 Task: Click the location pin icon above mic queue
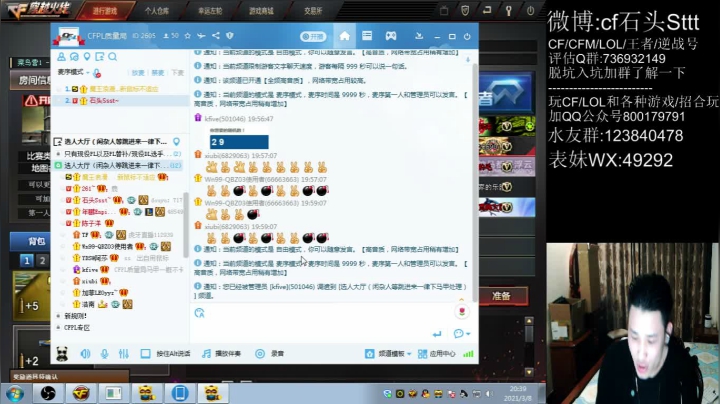tap(87, 56)
